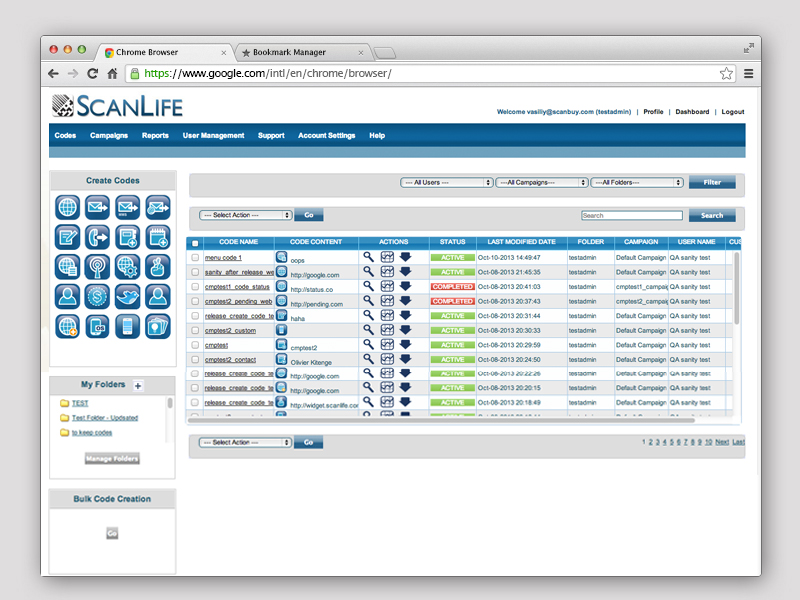Switch to the Bookmark Manager tab

coord(296,52)
